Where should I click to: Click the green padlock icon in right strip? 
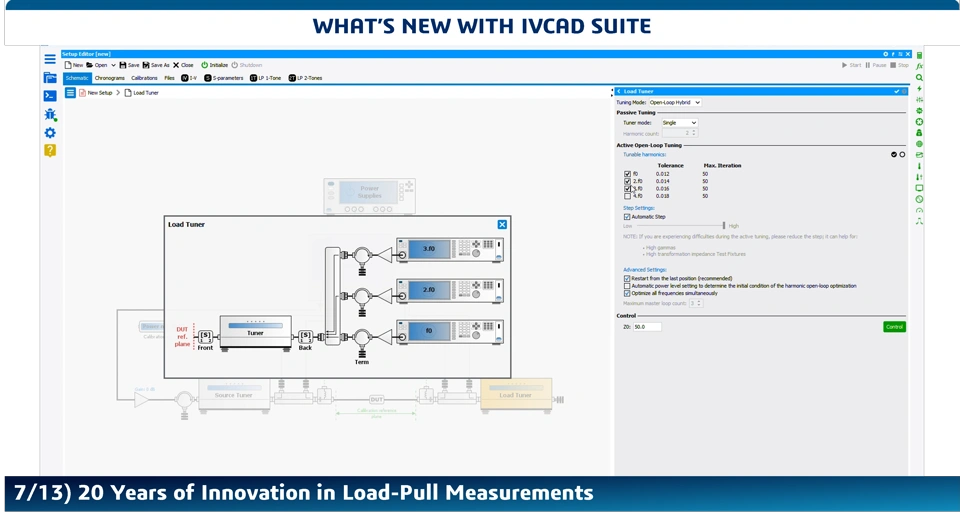pyautogui.click(x=919, y=133)
